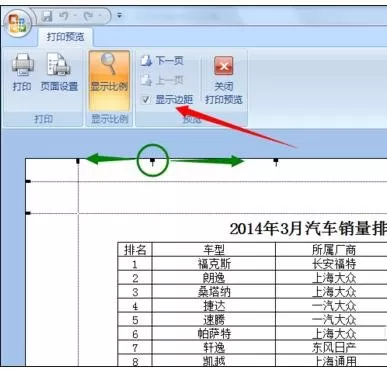Image resolution: width=387 pixels, height=372 pixels.
Task: Click rank cell 4
Action: (x=135, y=306)
